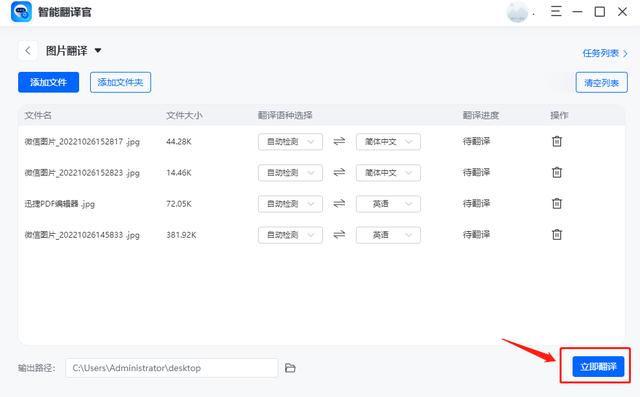Select file name 微信图片_20221026152817.jpg

82,142
